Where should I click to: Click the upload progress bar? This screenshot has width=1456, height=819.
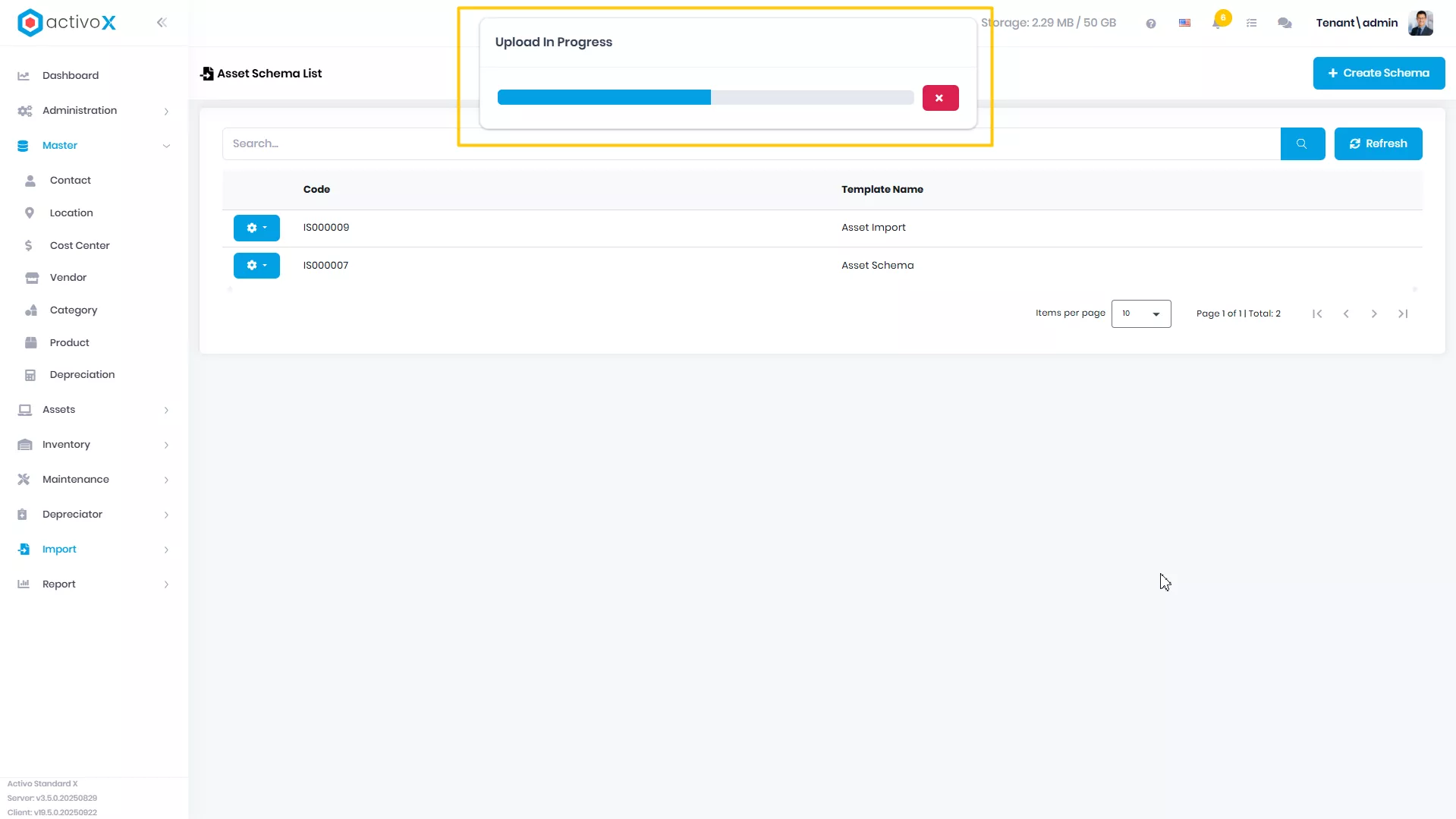[x=705, y=97]
